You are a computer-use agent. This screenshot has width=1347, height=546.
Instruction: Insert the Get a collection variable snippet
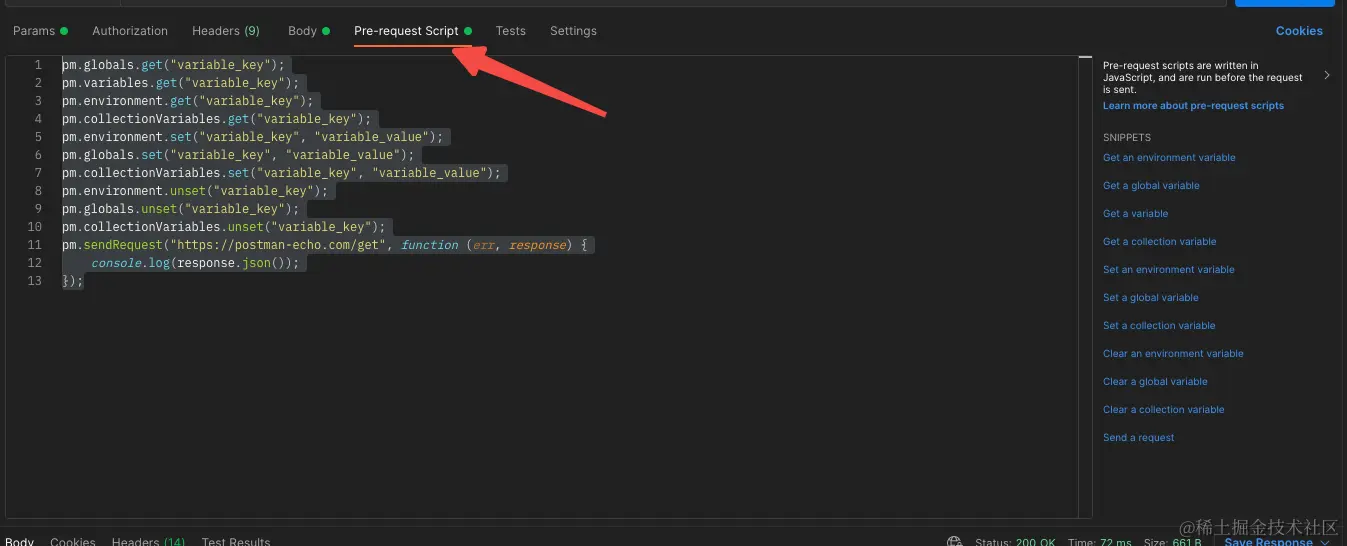pos(1160,241)
